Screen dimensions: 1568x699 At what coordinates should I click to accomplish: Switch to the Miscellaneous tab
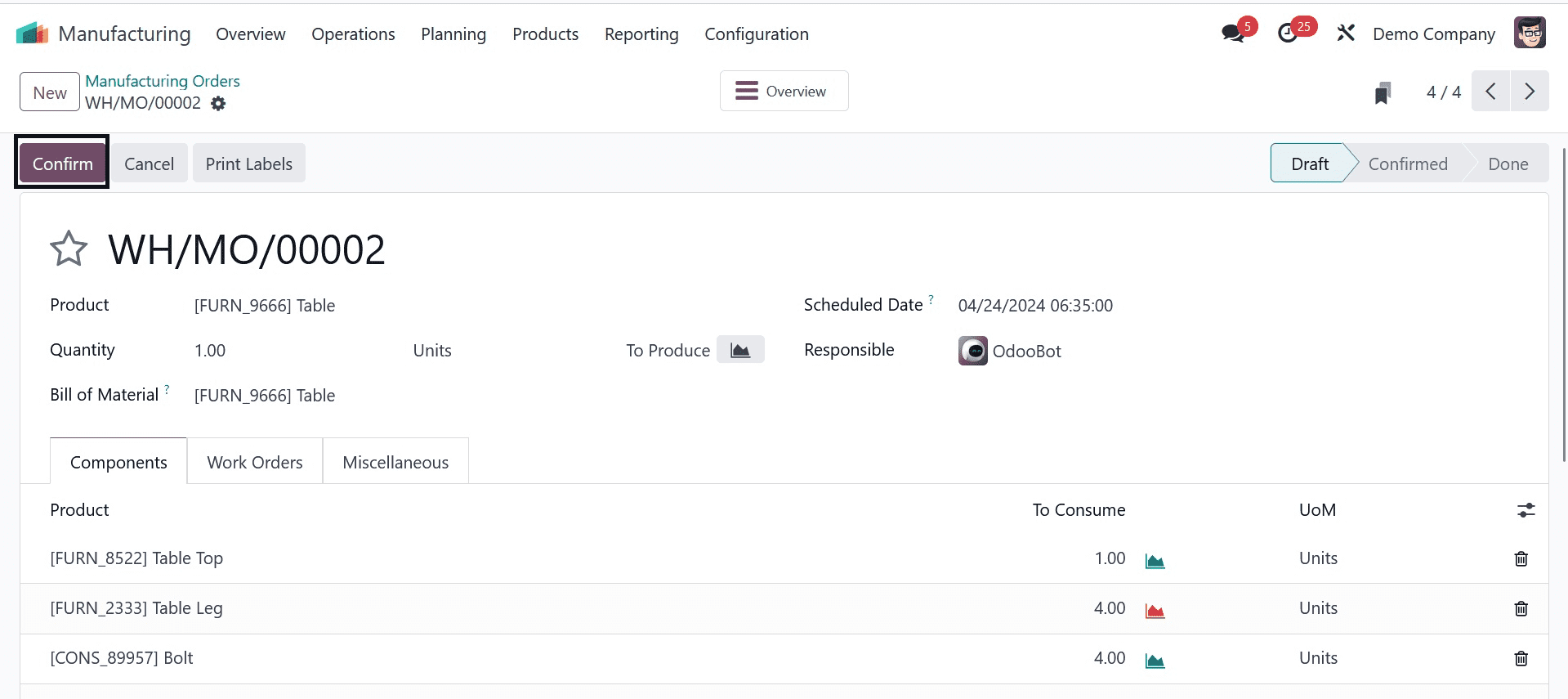click(x=395, y=462)
